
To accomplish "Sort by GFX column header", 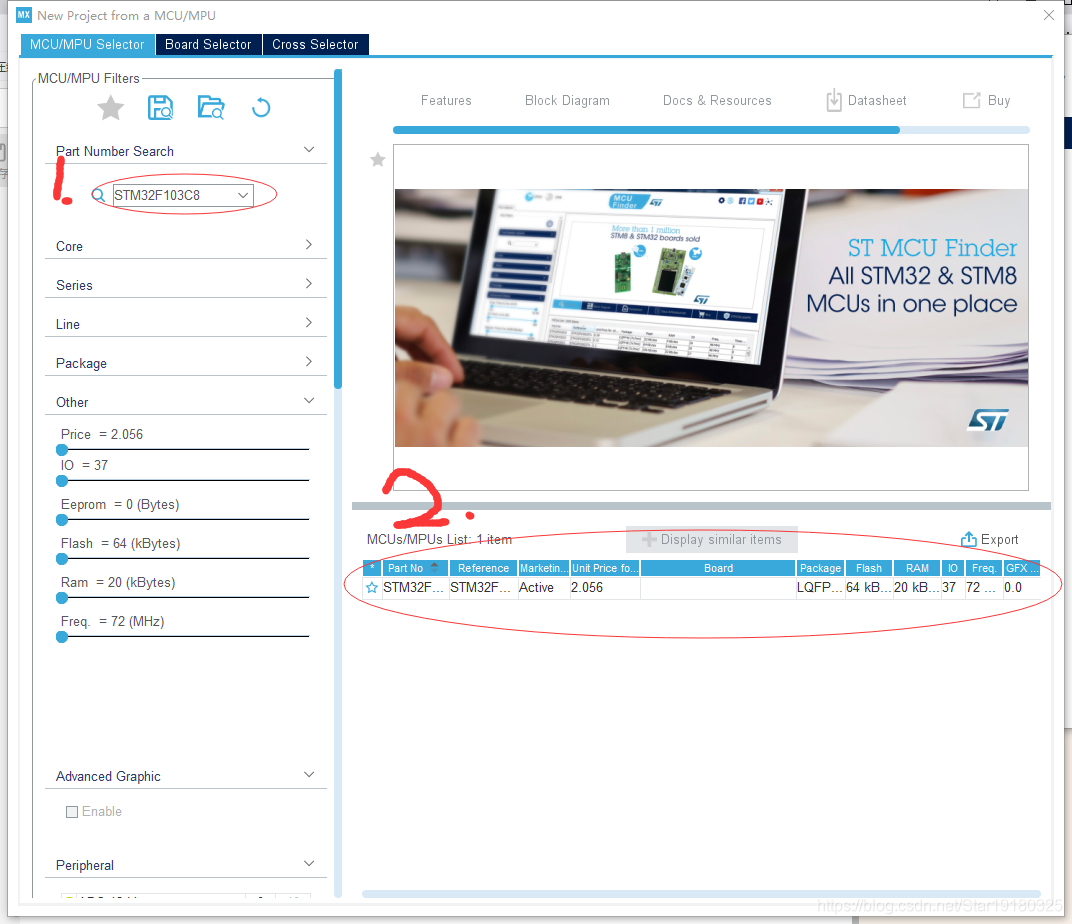I will (x=1021, y=568).
